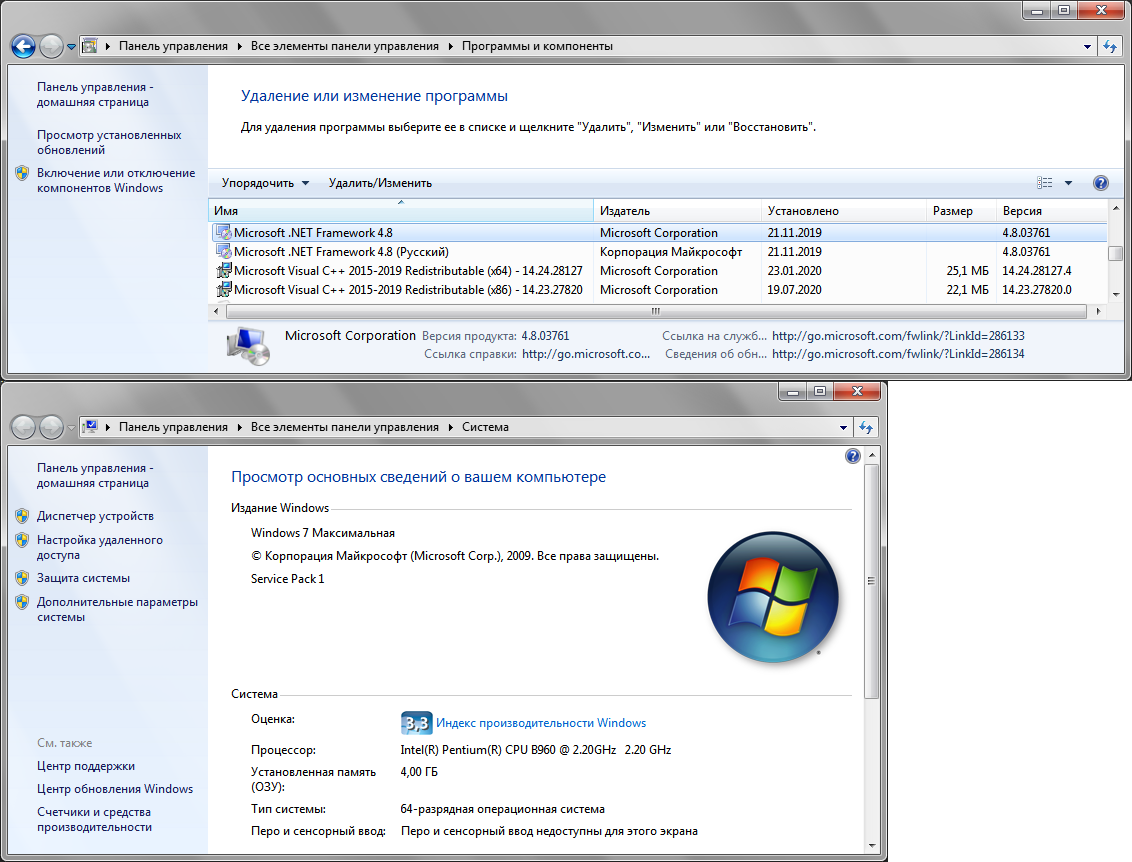Image resolution: width=1132 pixels, height=862 pixels.
Task: Click refresh icon in System address bar
Action: coord(868,427)
